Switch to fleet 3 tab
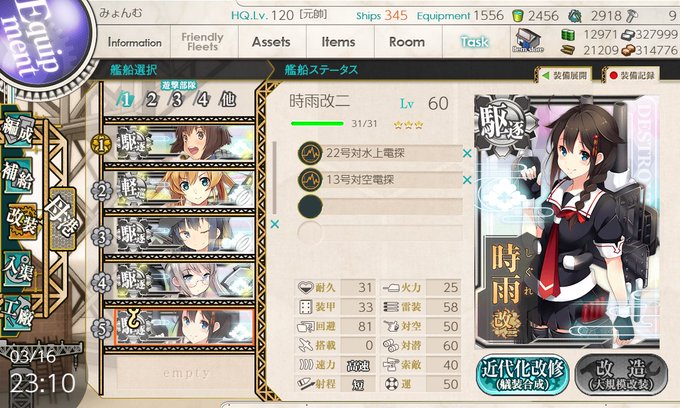The height and width of the screenshot is (408, 680). click(177, 100)
